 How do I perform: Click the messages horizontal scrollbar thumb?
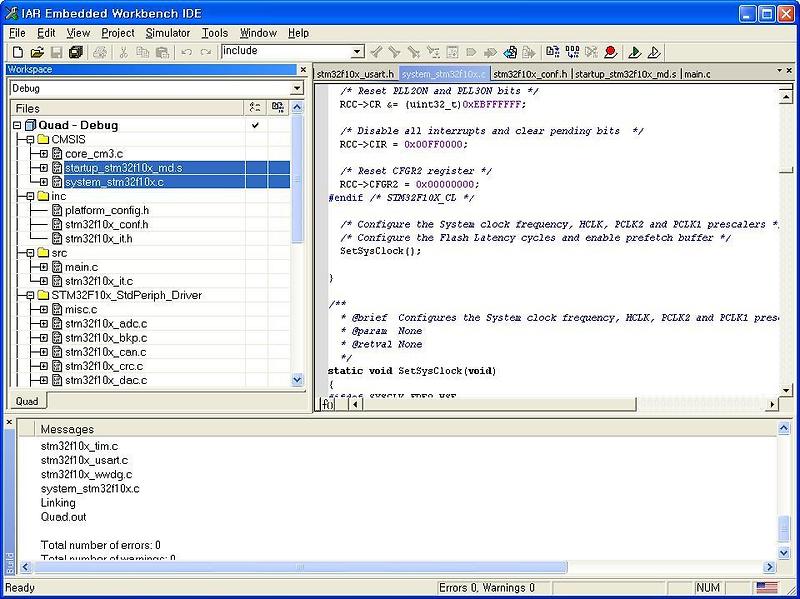tap(300, 567)
